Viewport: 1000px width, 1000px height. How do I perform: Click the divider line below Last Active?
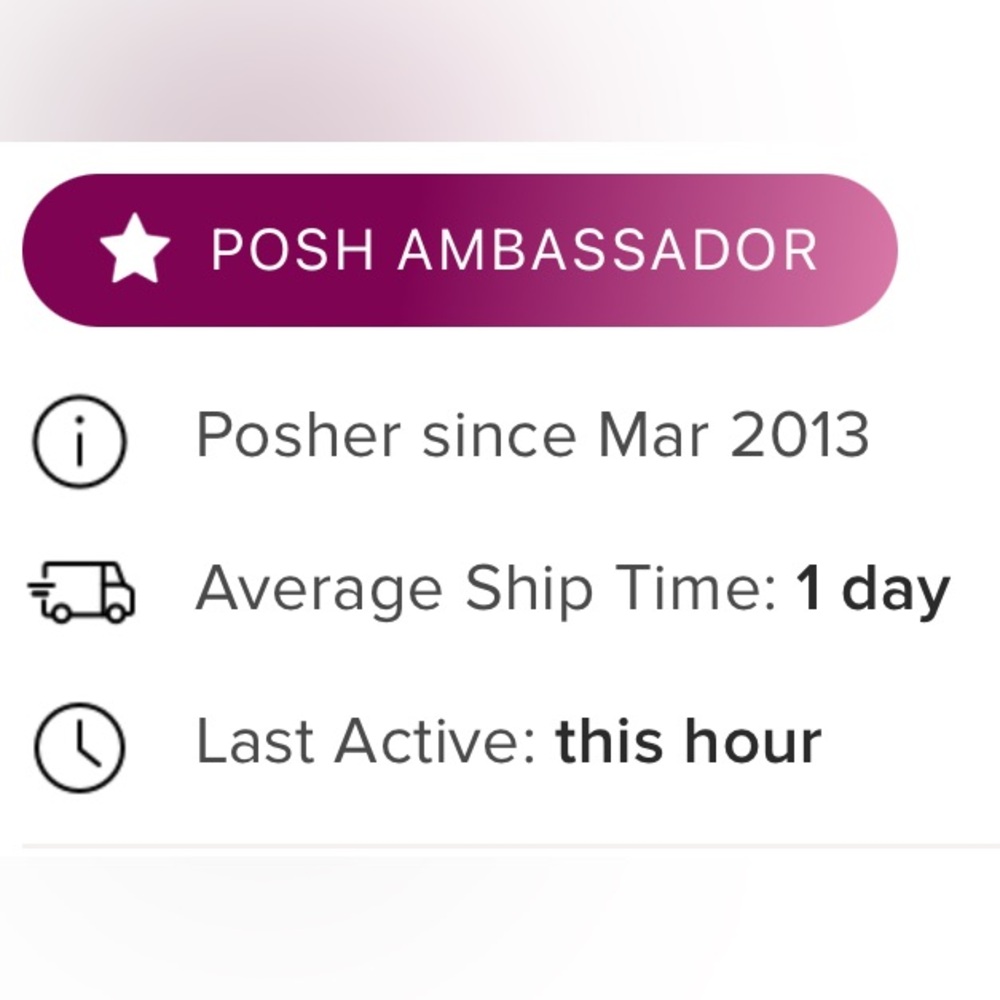point(500,845)
